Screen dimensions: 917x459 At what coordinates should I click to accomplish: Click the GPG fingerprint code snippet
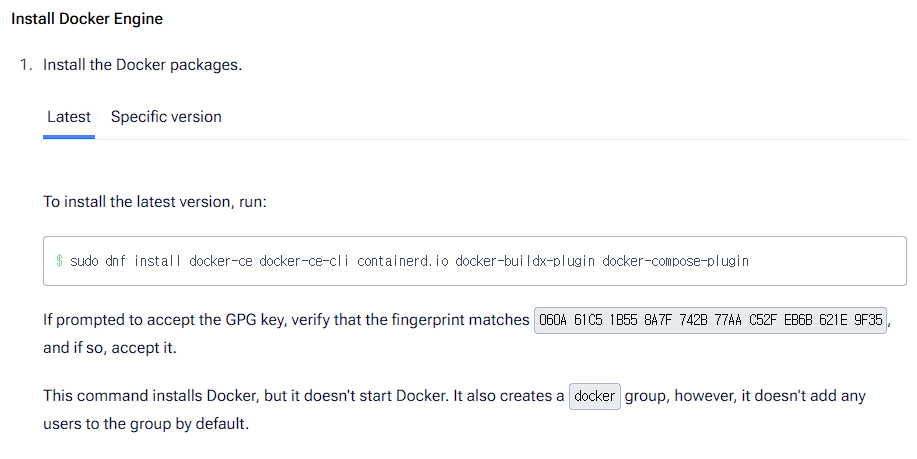coord(711,320)
